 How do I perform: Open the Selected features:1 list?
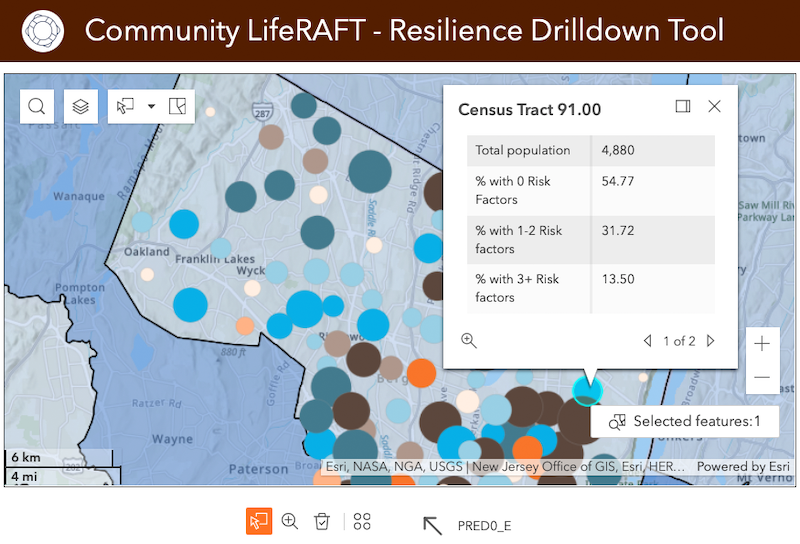click(684, 421)
